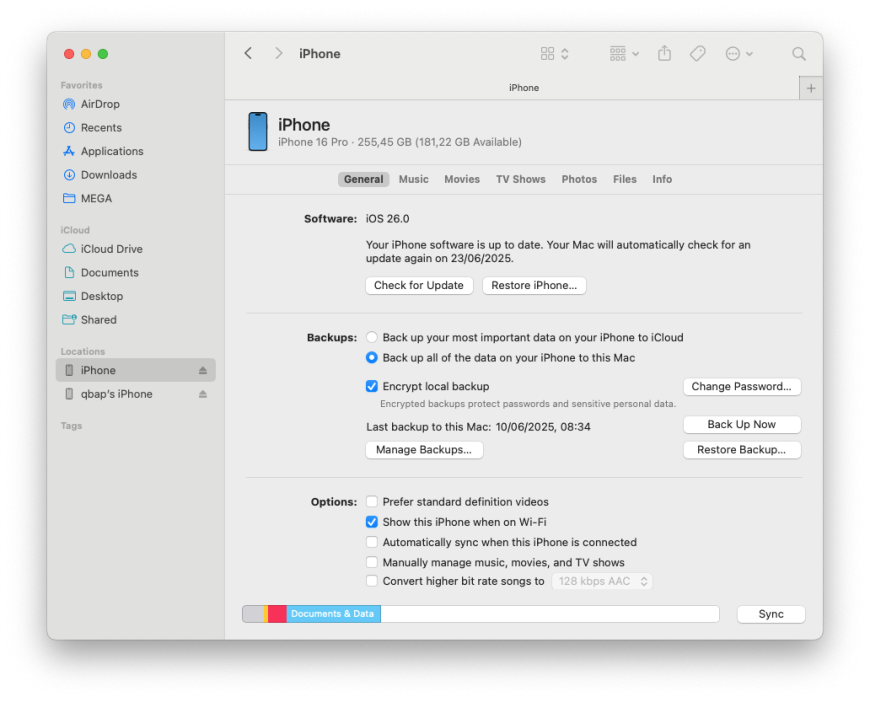Click Manage Backups... button
This screenshot has width=870, height=702.
coord(424,450)
